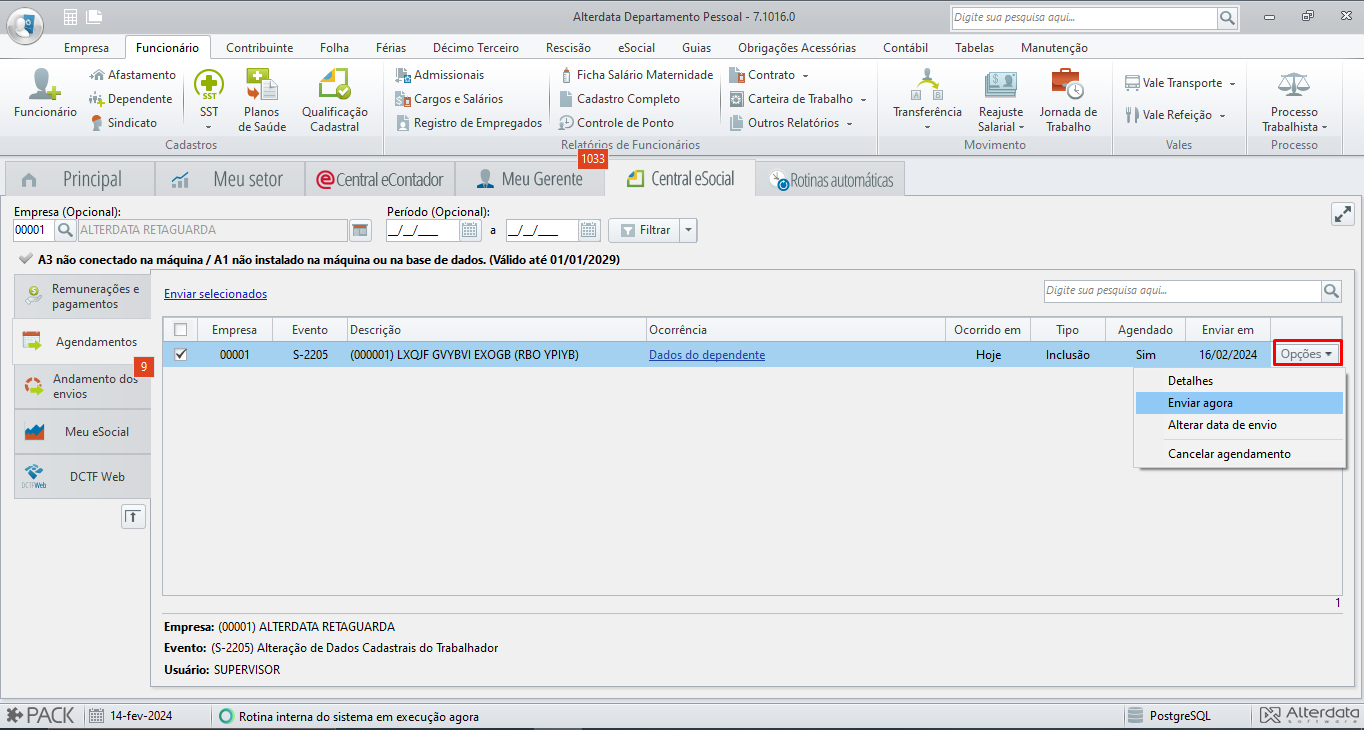
Task: Click the Empresa code input field
Action: pos(33,230)
